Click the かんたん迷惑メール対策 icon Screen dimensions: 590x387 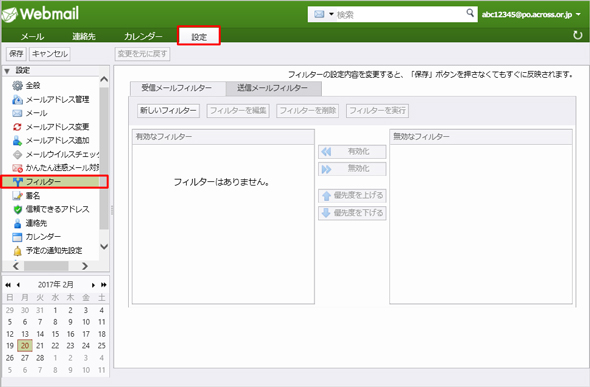[x=17, y=168]
